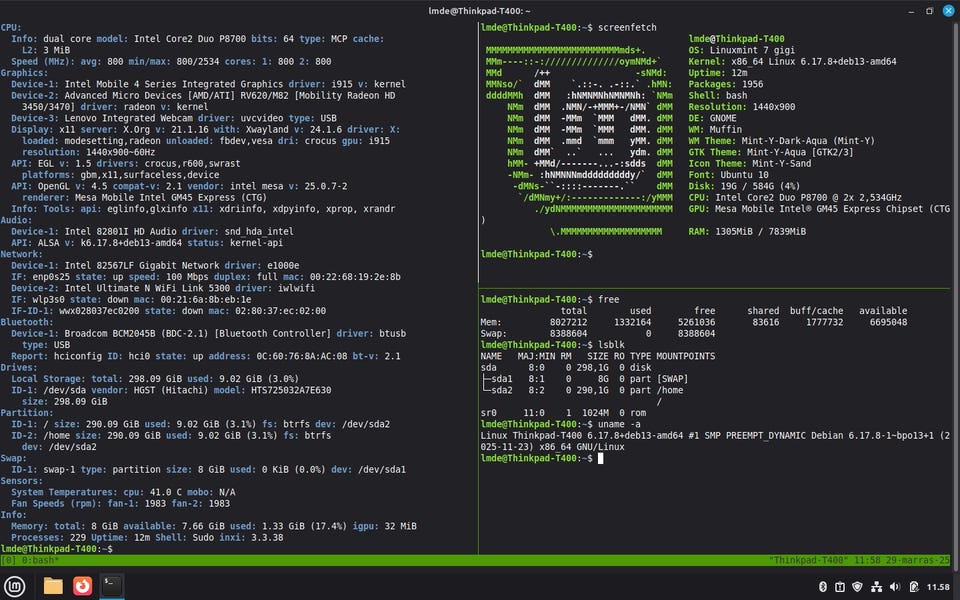Click the 'screenfetch' command text
The width and height of the screenshot is (960, 600).
coord(627,28)
